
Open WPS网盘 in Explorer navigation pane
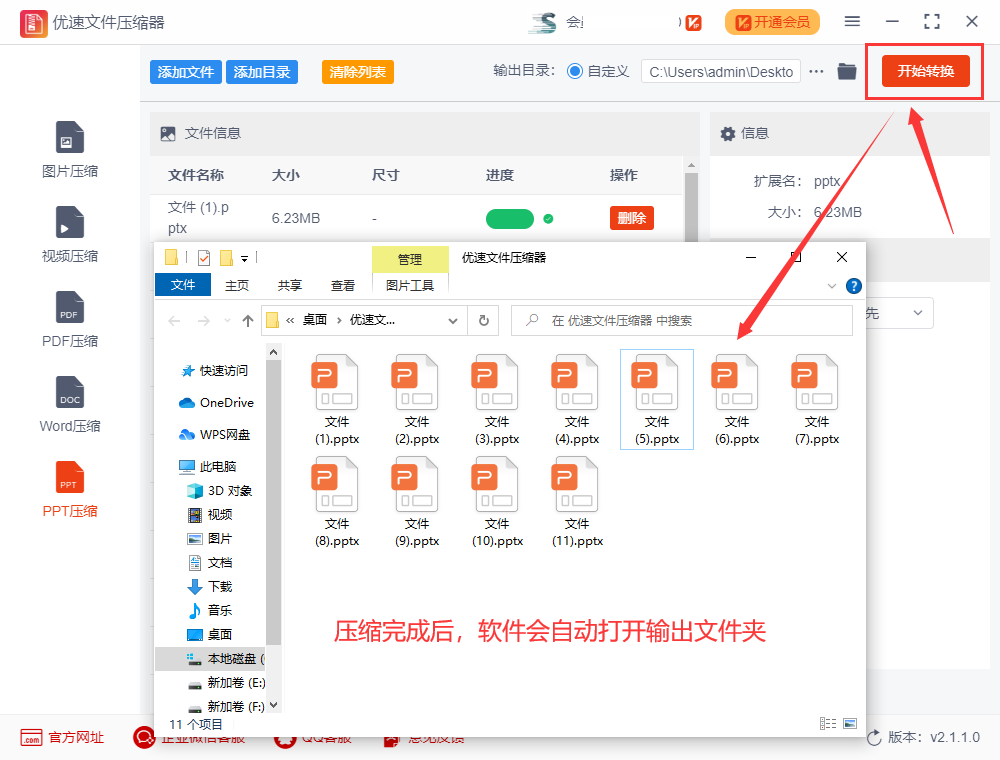[x=215, y=434]
